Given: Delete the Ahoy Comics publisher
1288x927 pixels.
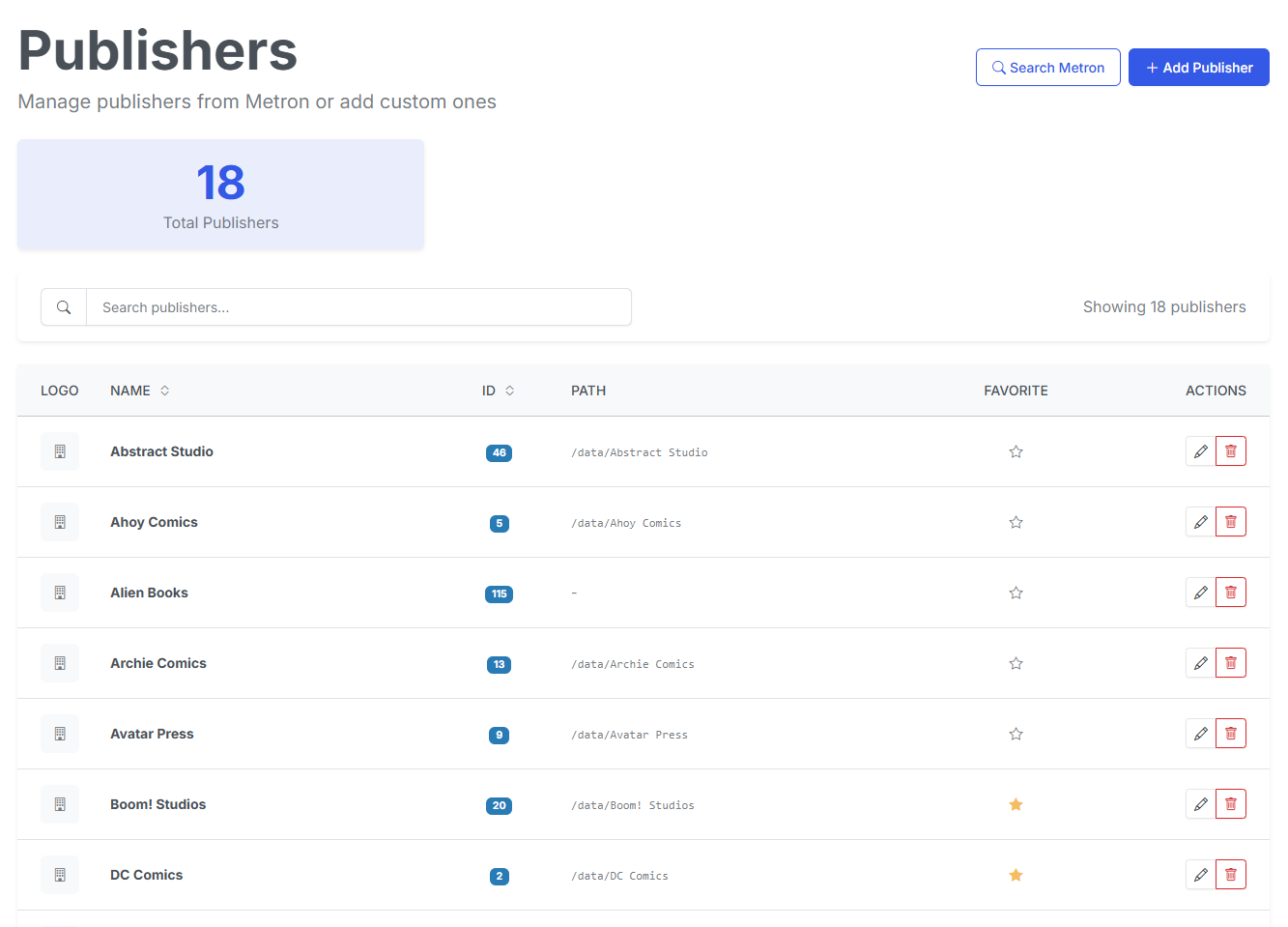Looking at the screenshot, I should point(1230,522).
